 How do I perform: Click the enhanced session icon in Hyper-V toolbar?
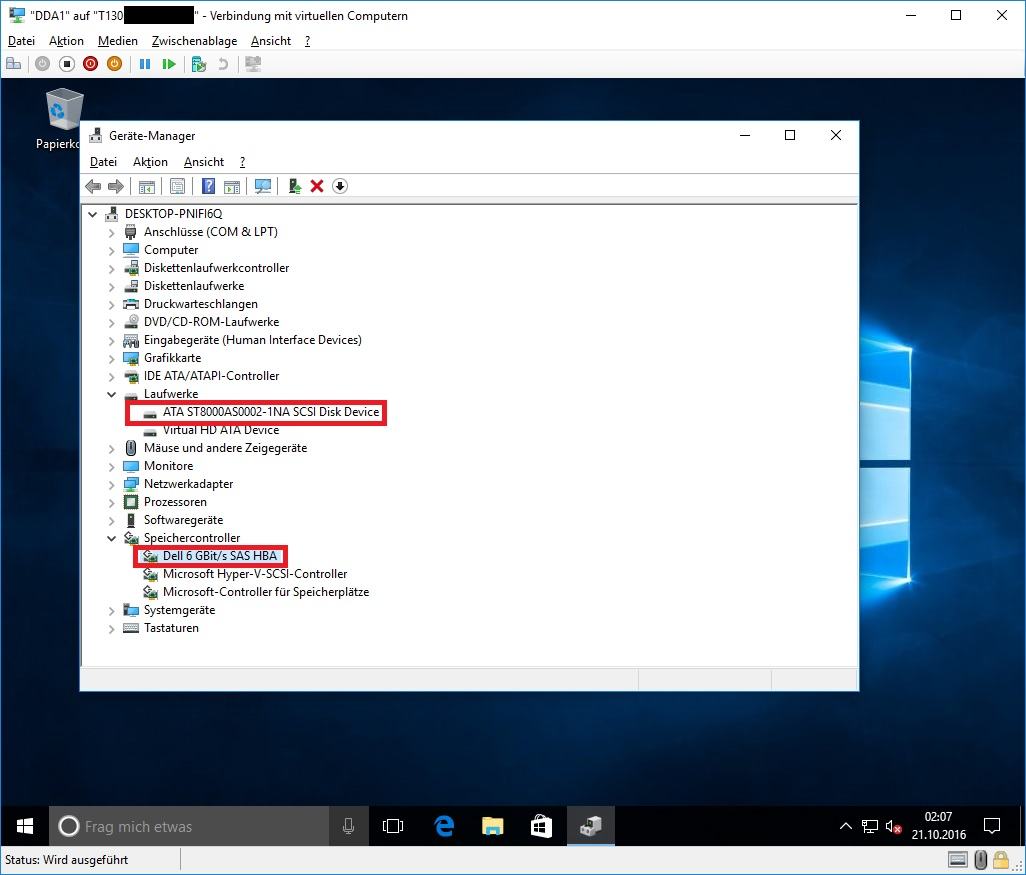(x=253, y=63)
